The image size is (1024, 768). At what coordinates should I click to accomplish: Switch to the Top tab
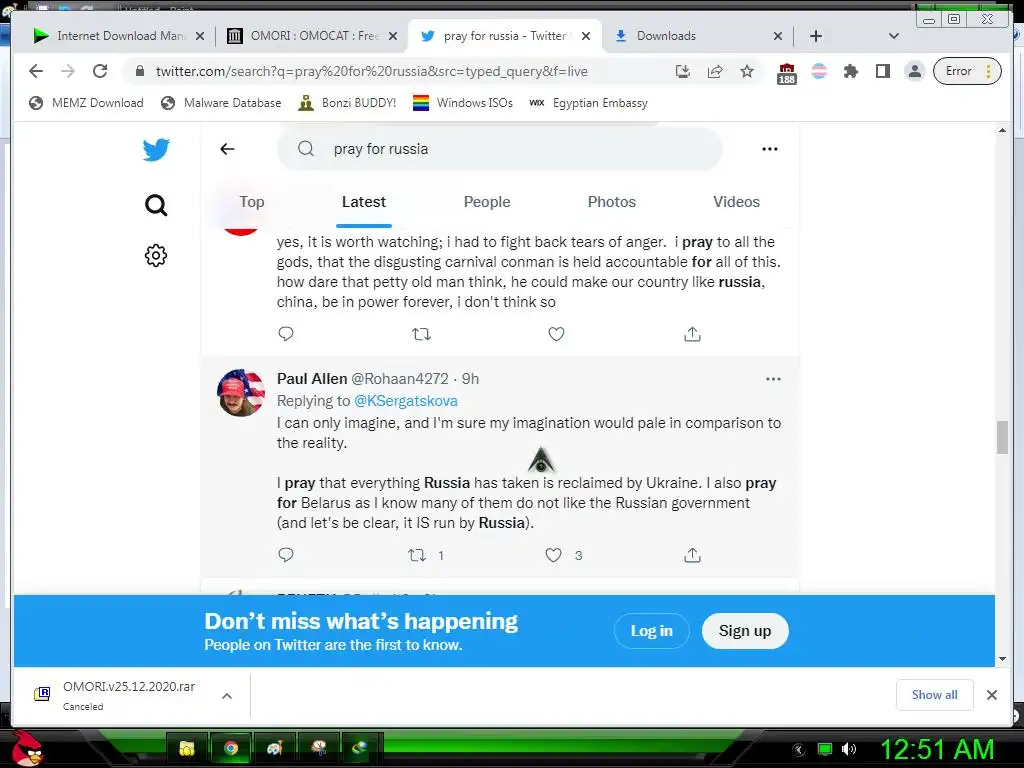coord(251,202)
